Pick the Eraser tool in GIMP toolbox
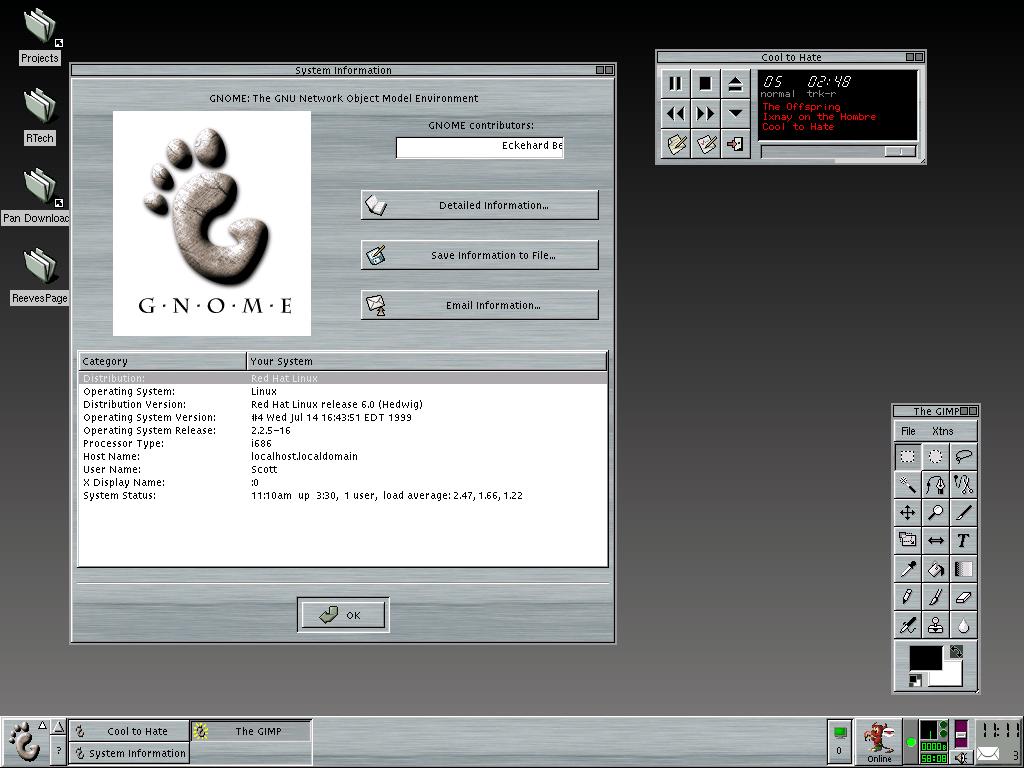This screenshot has height=768, width=1024. [x=963, y=597]
